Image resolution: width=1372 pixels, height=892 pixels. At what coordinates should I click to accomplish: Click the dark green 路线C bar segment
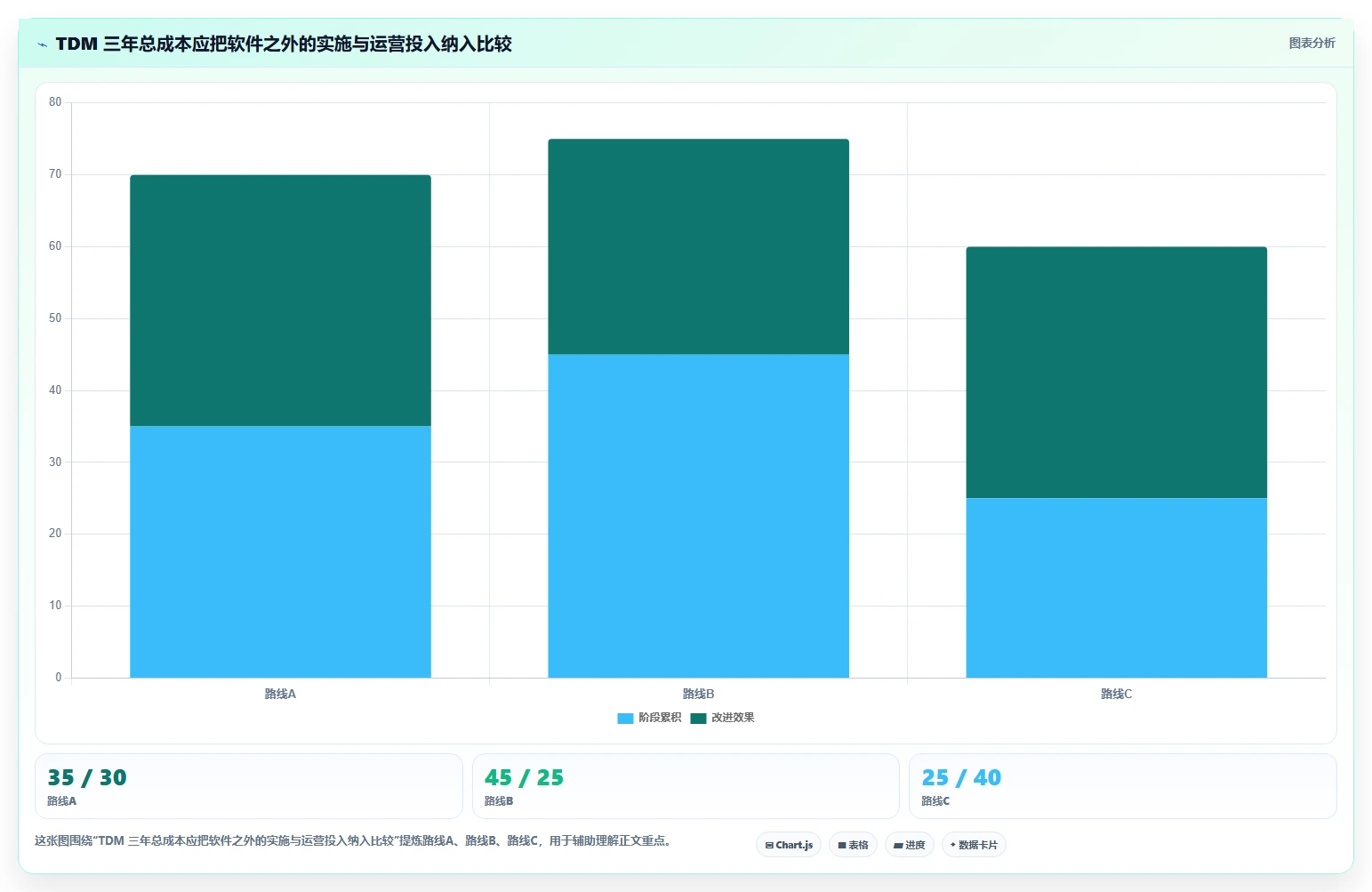1116,373
